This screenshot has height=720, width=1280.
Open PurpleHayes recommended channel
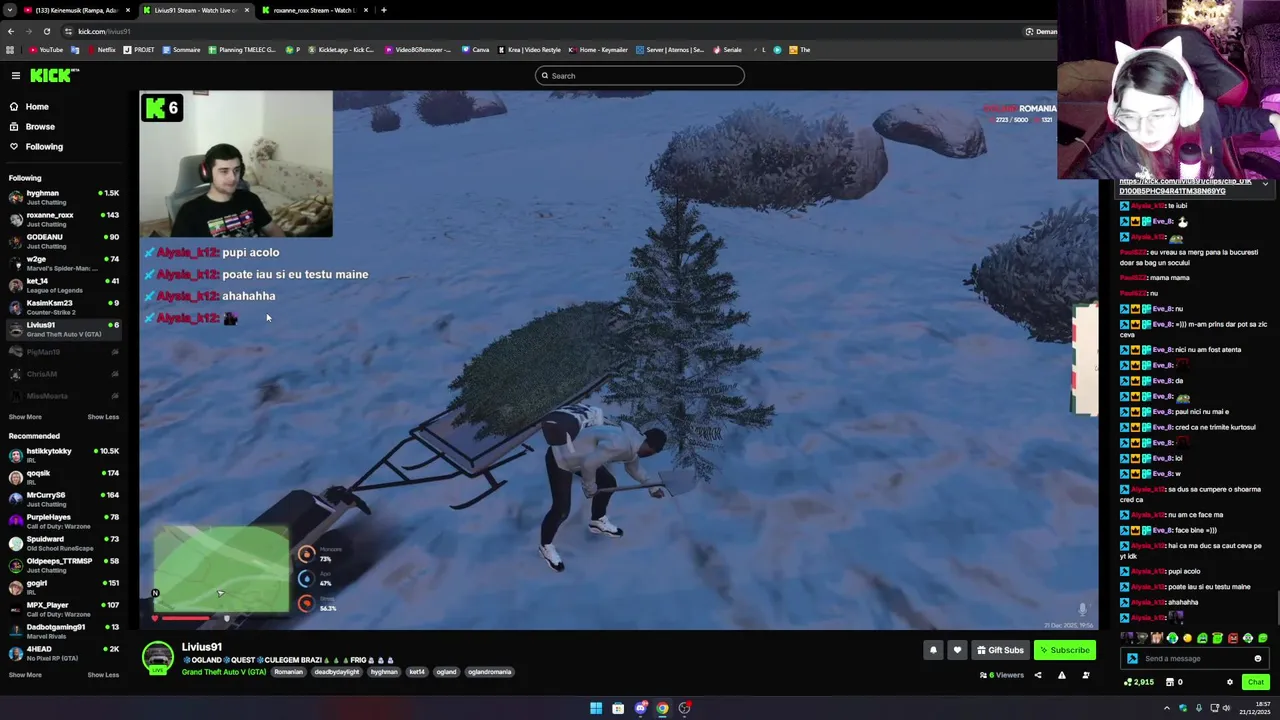click(x=62, y=521)
